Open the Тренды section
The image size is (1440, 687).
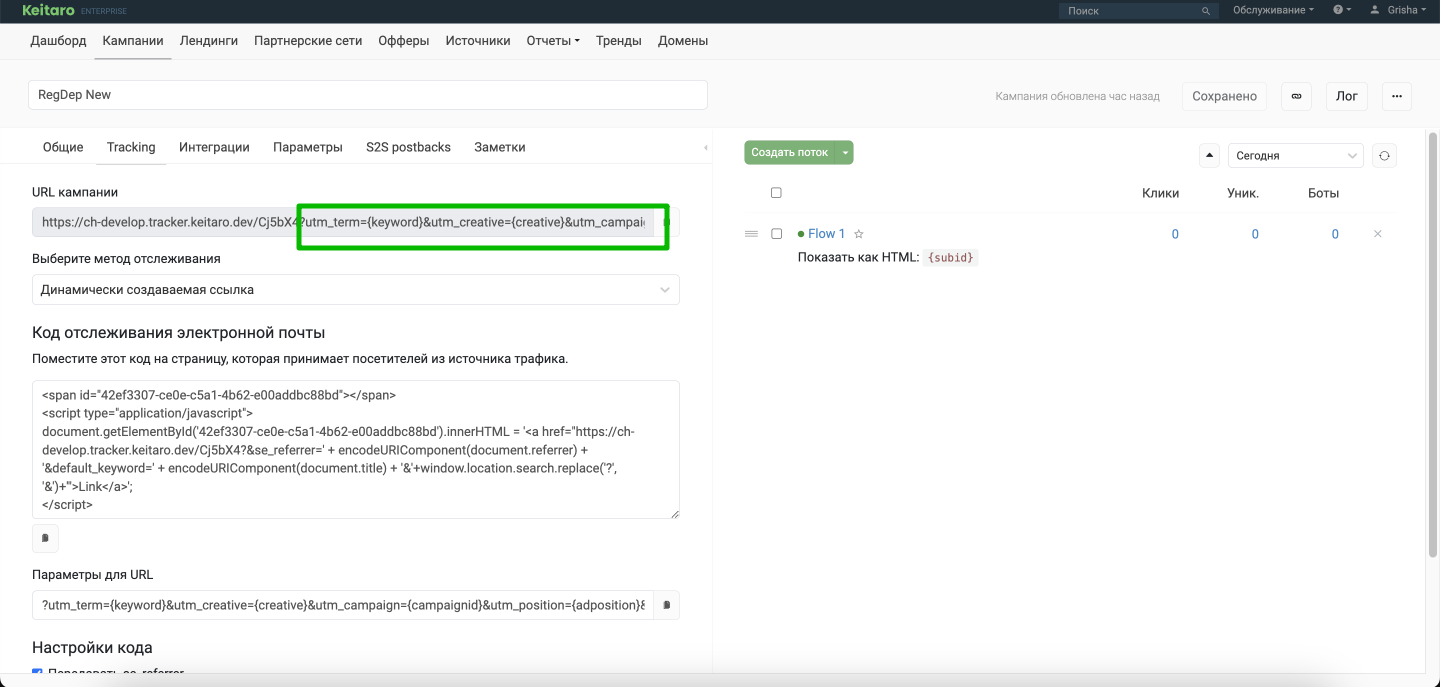(619, 41)
